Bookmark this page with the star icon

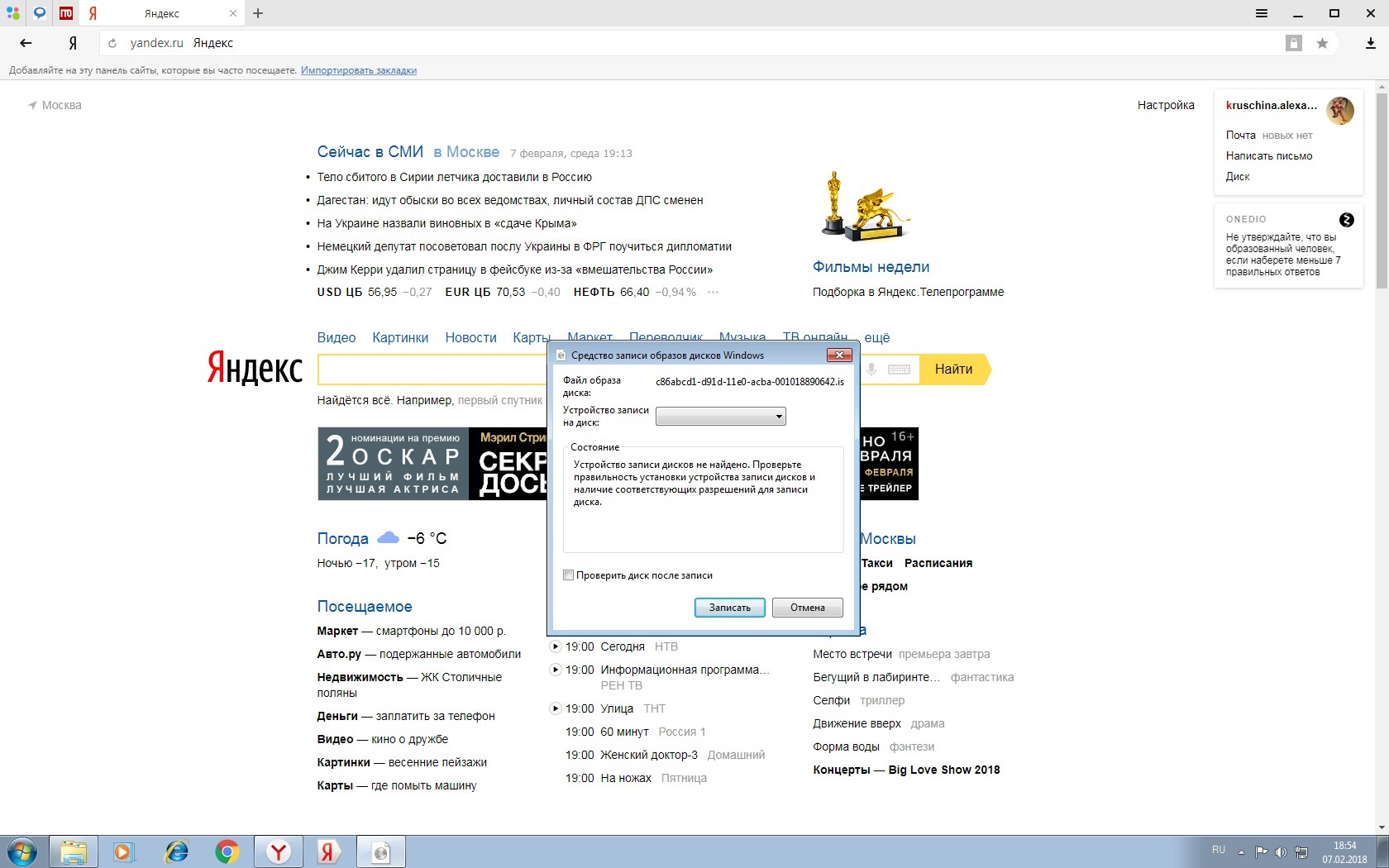[x=1322, y=43]
